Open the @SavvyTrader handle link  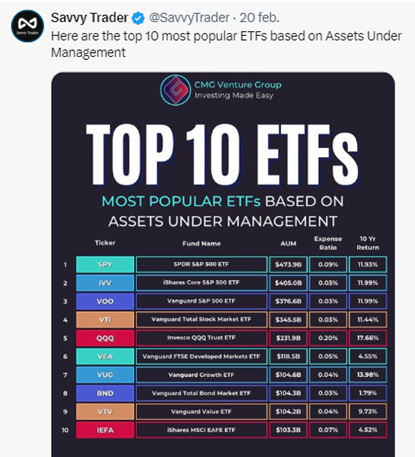pyautogui.click(x=189, y=18)
